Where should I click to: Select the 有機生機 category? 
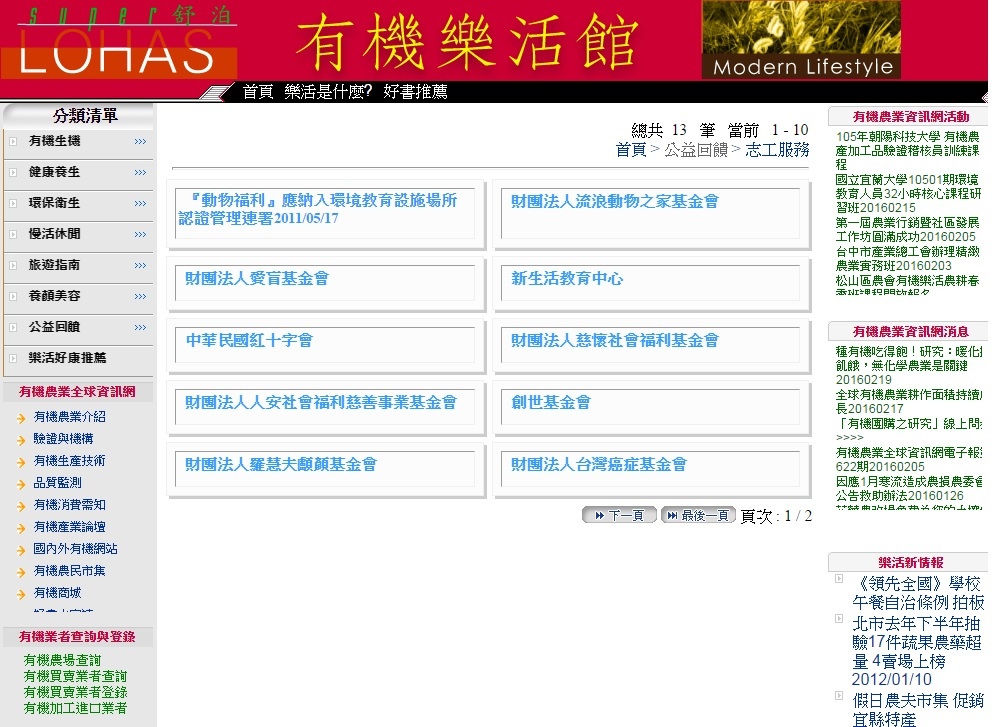(55, 141)
